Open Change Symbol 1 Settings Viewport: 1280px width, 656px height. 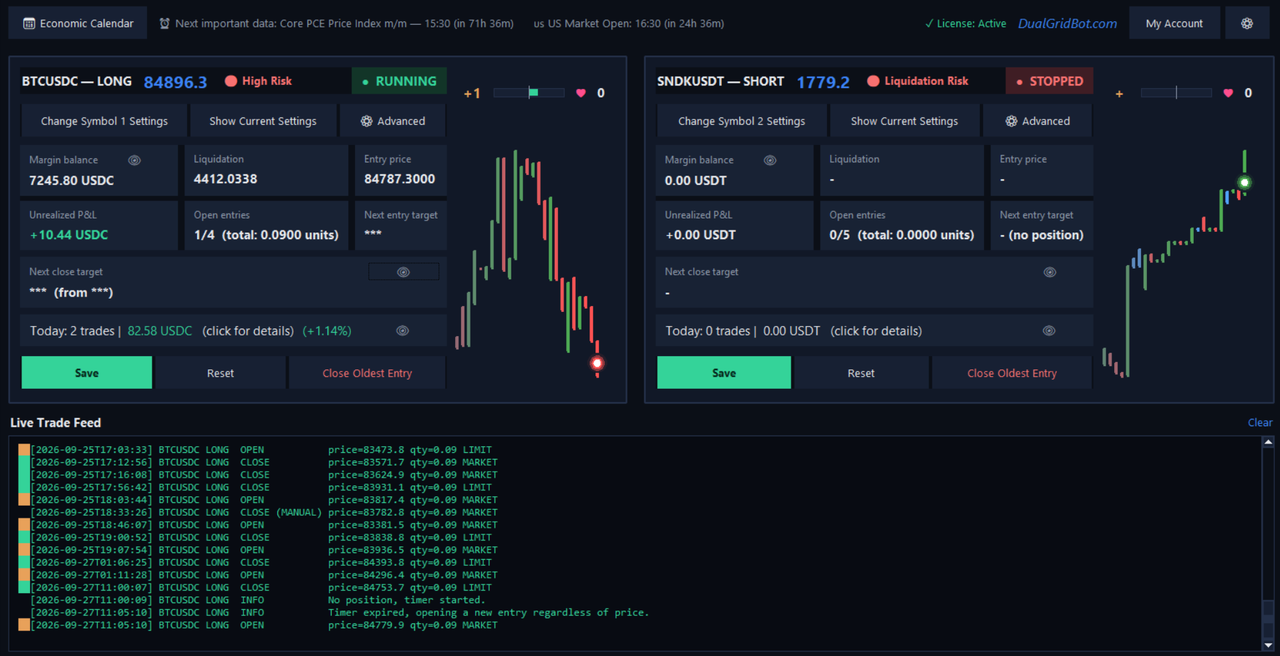click(x=104, y=121)
